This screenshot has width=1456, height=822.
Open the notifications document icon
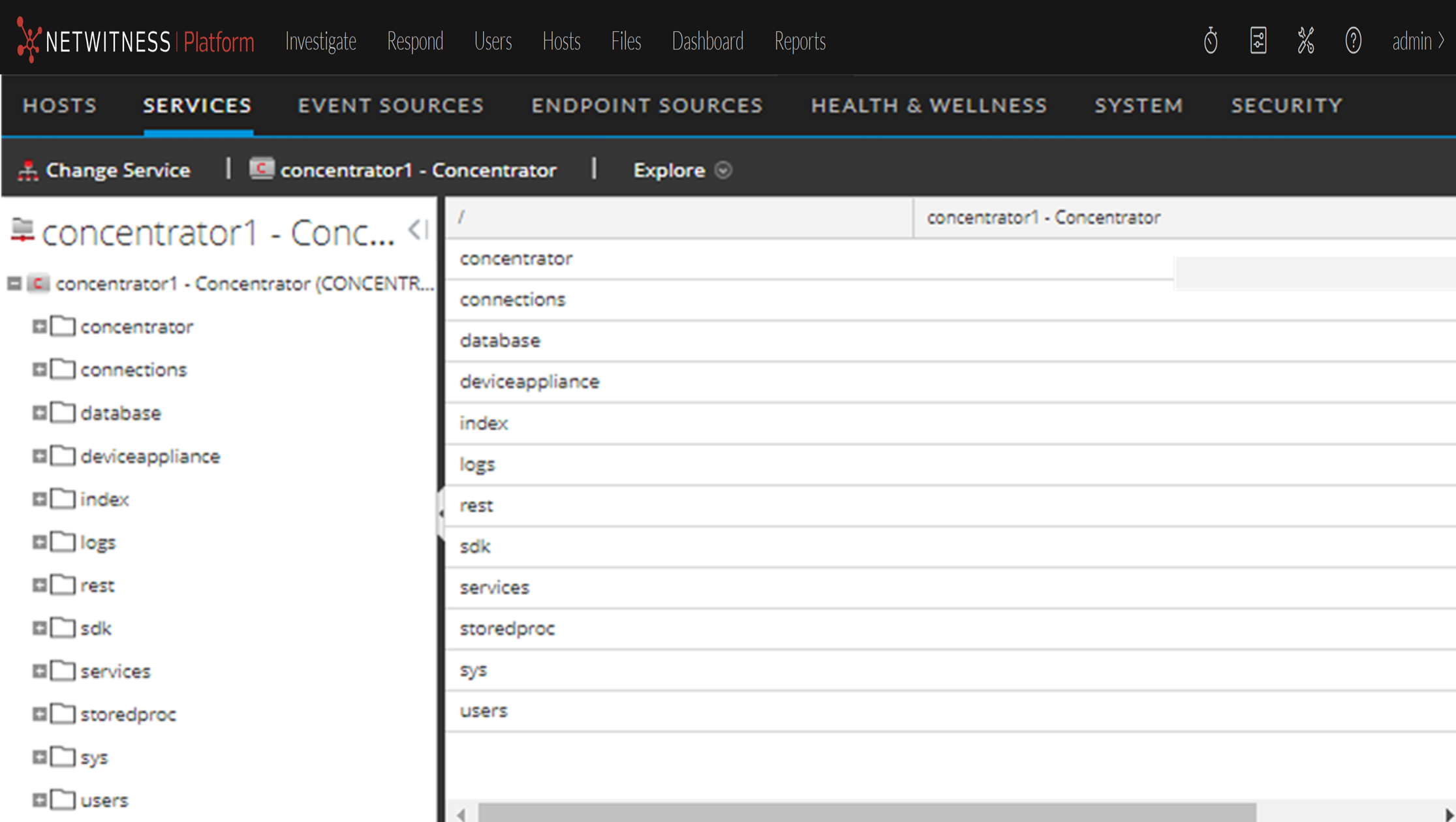[x=1258, y=41]
